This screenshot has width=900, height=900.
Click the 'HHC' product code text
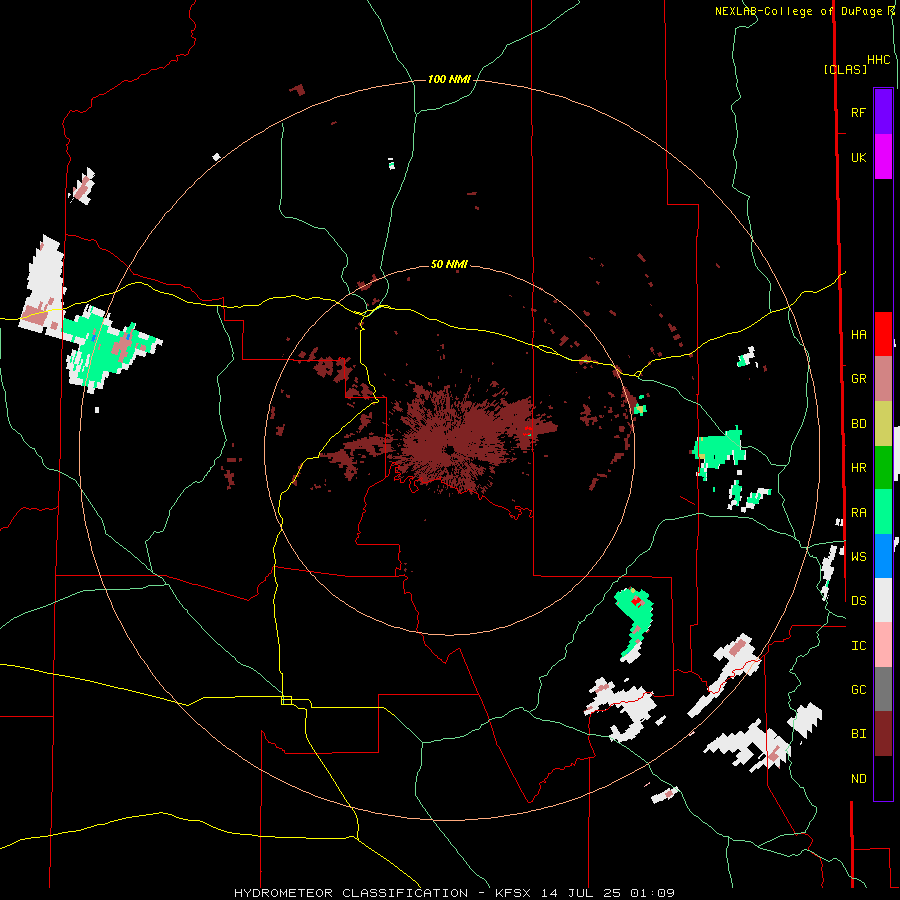(x=878, y=60)
